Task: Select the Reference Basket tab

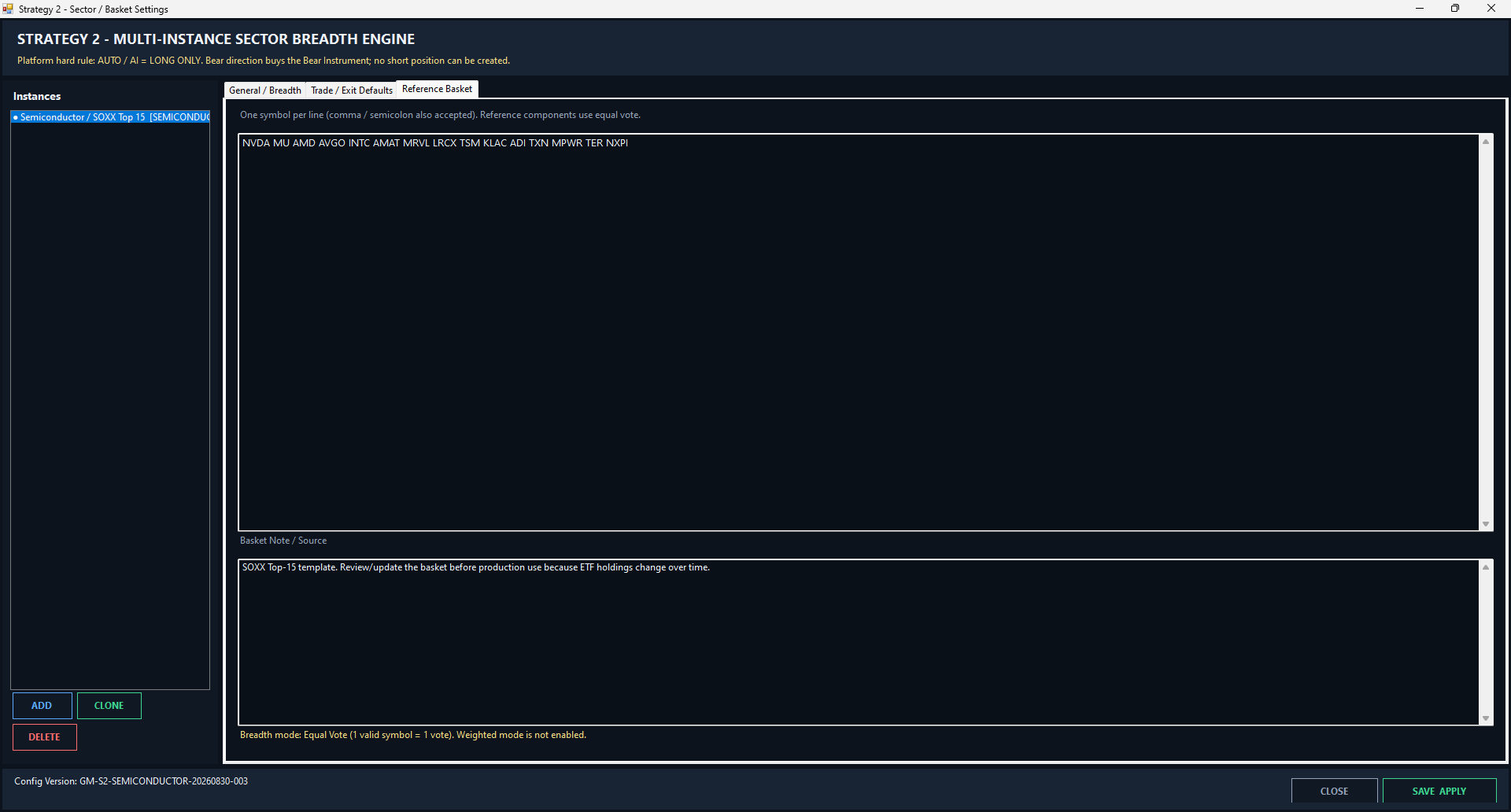Action: click(x=437, y=89)
